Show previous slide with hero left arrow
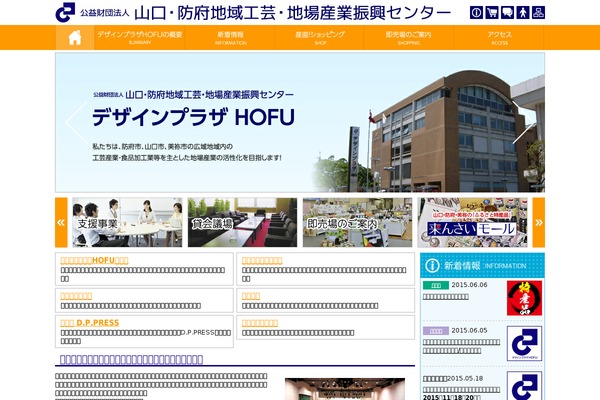This screenshot has width=600, height=400. coord(76,122)
